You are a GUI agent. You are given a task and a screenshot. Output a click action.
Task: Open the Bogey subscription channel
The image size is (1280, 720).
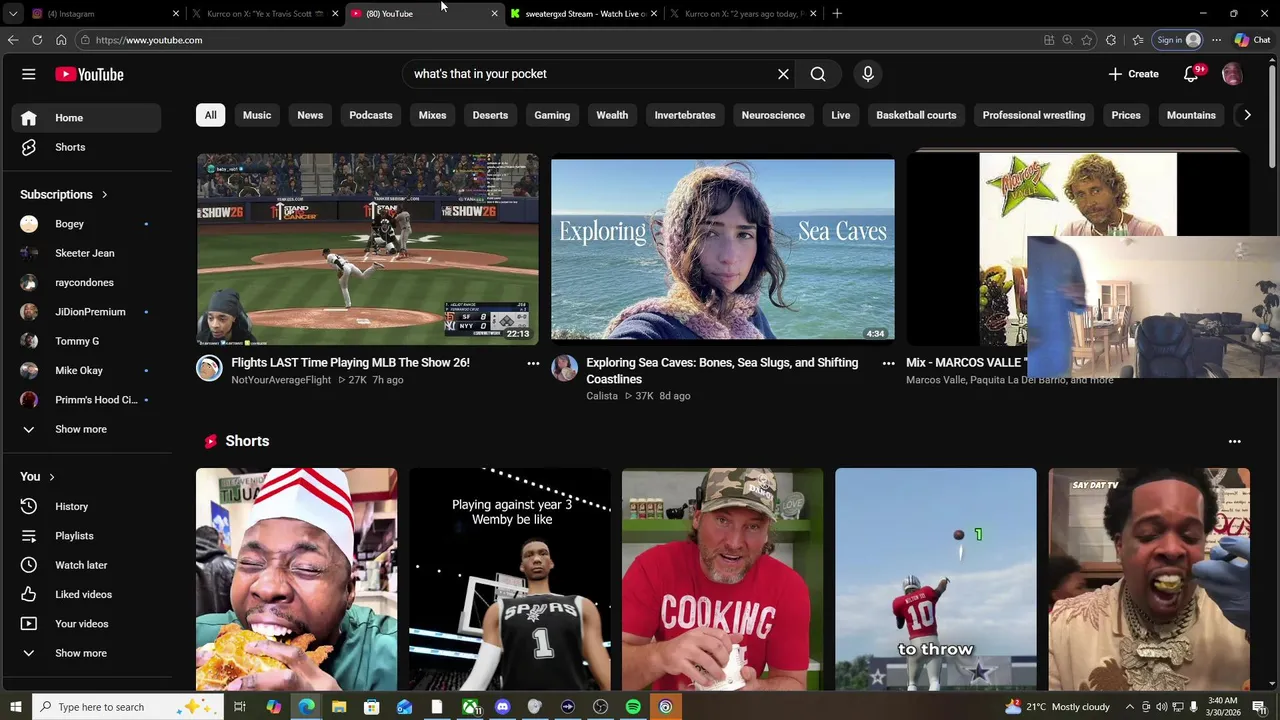86,224
